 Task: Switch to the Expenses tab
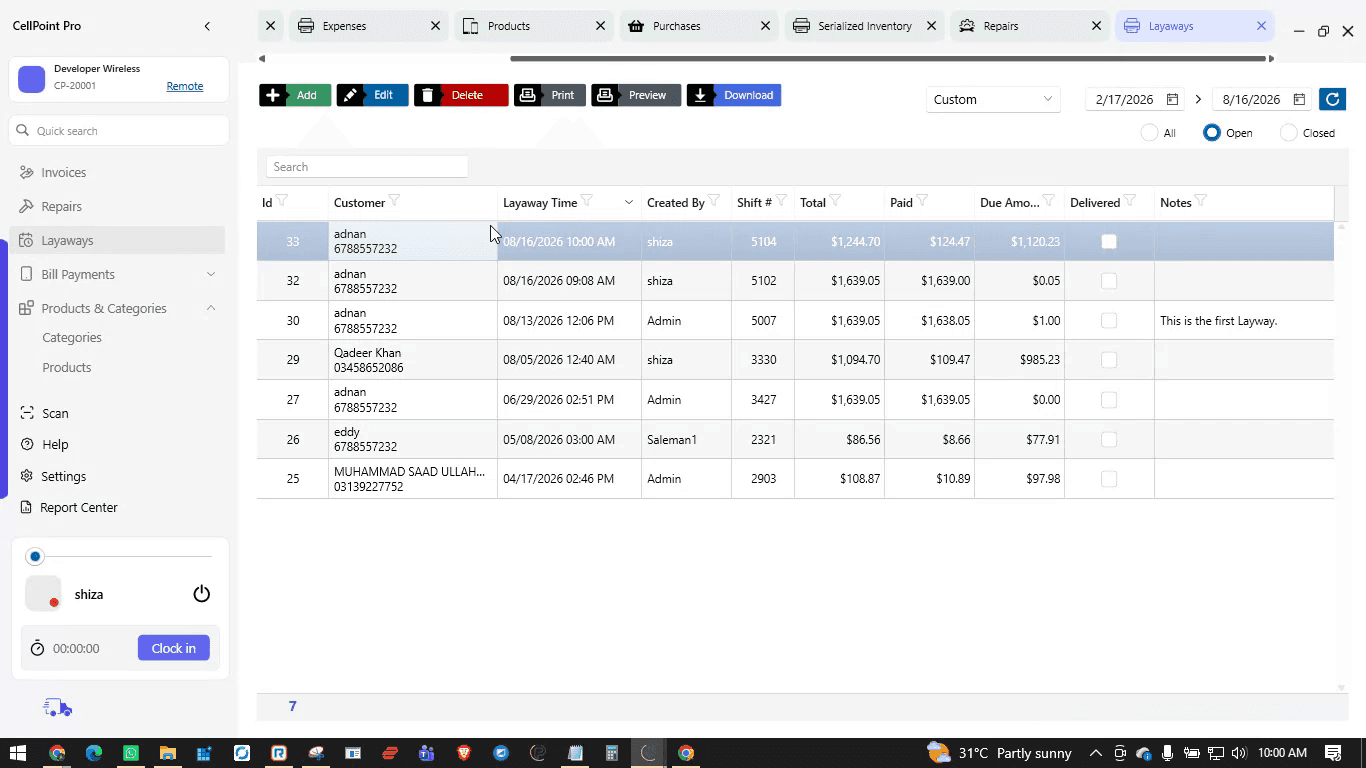pyautogui.click(x=369, y=26)
